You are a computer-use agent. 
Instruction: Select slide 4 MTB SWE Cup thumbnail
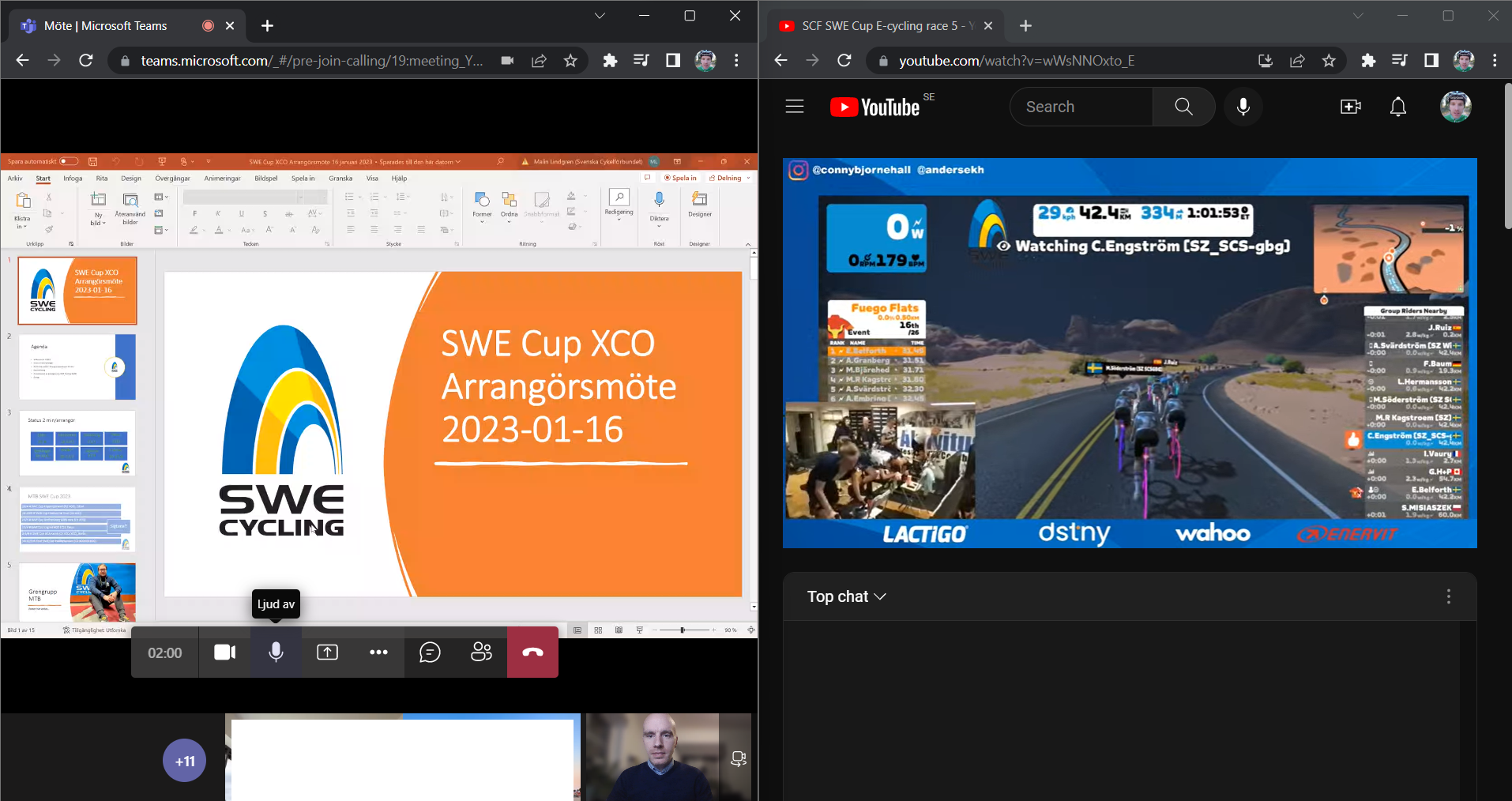coord(77,519)
